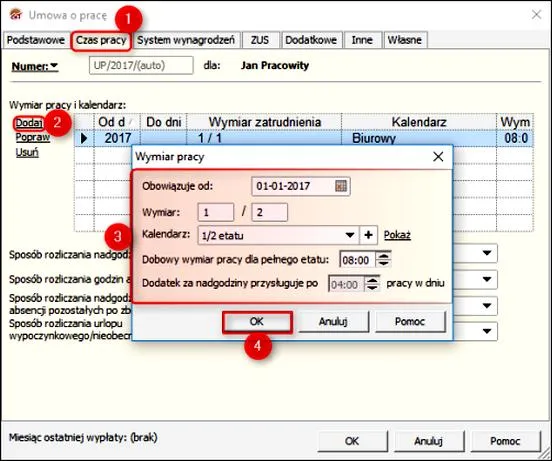The width and height of the screenshot is (552, 461).
Task: Confirm the Wymiar pracy dialog with OK
Action: 257,322
